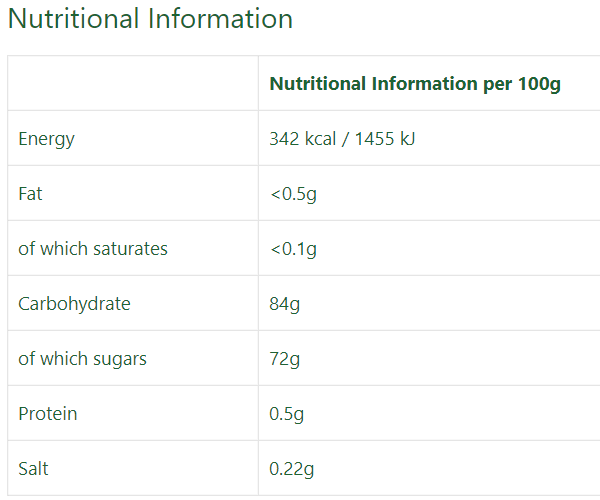Click the empty top-left table header cell

point(133,84)
